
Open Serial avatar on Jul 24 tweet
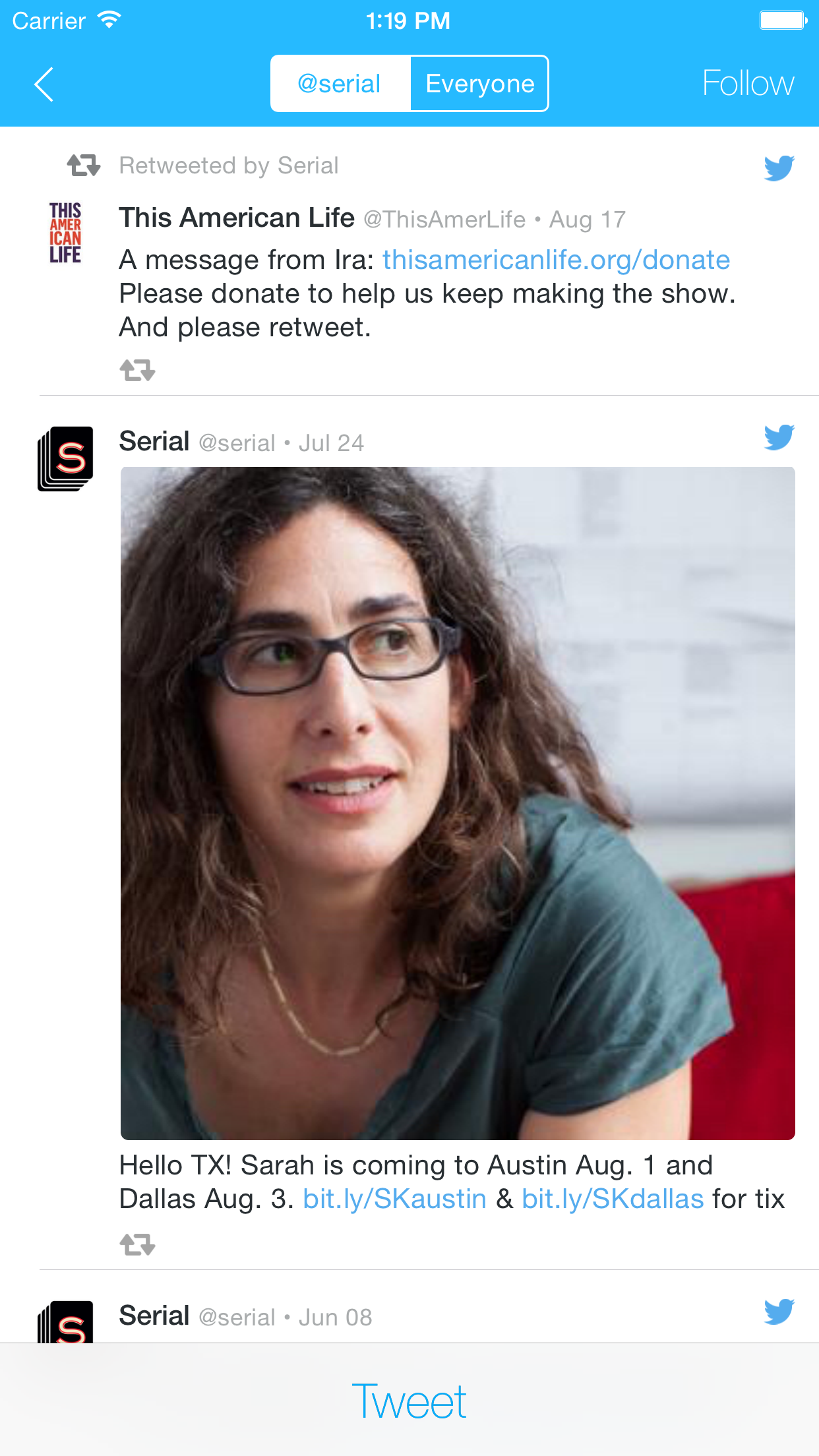[65, 458]
